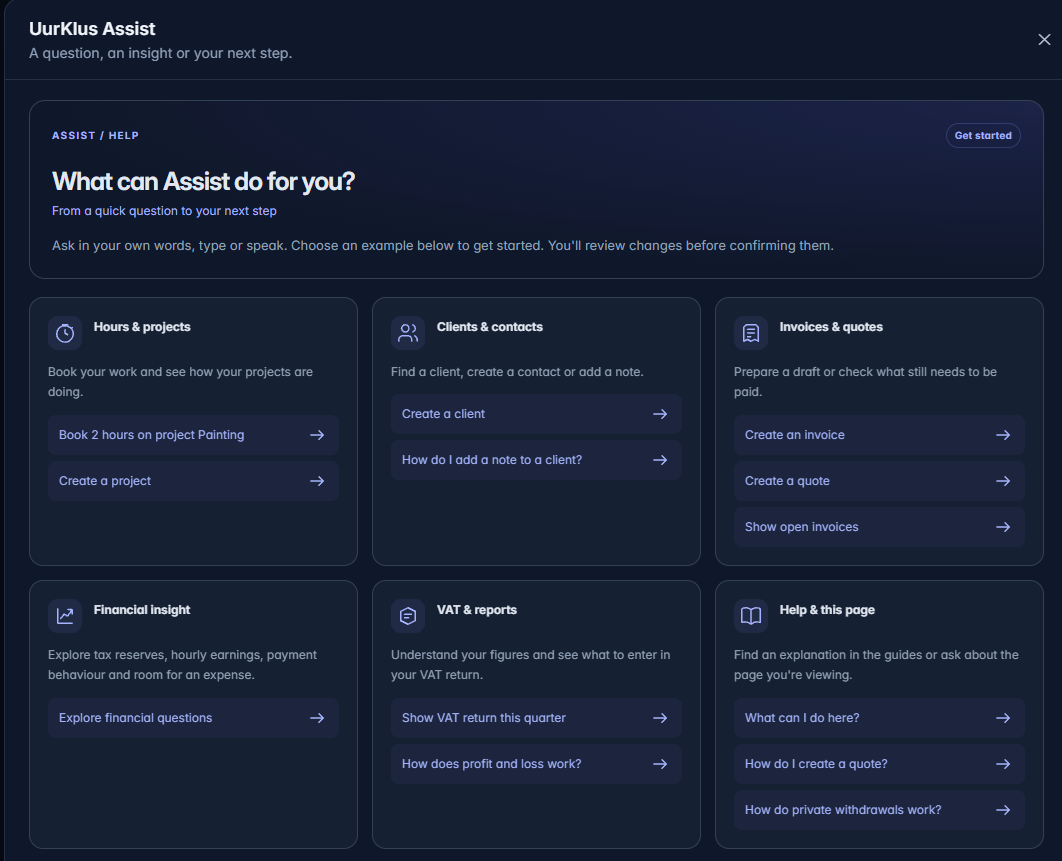Click the 'Prepare a draft or check' description
The height and width of the screenshot is (861, 1062).
click(x=865, y=382)
